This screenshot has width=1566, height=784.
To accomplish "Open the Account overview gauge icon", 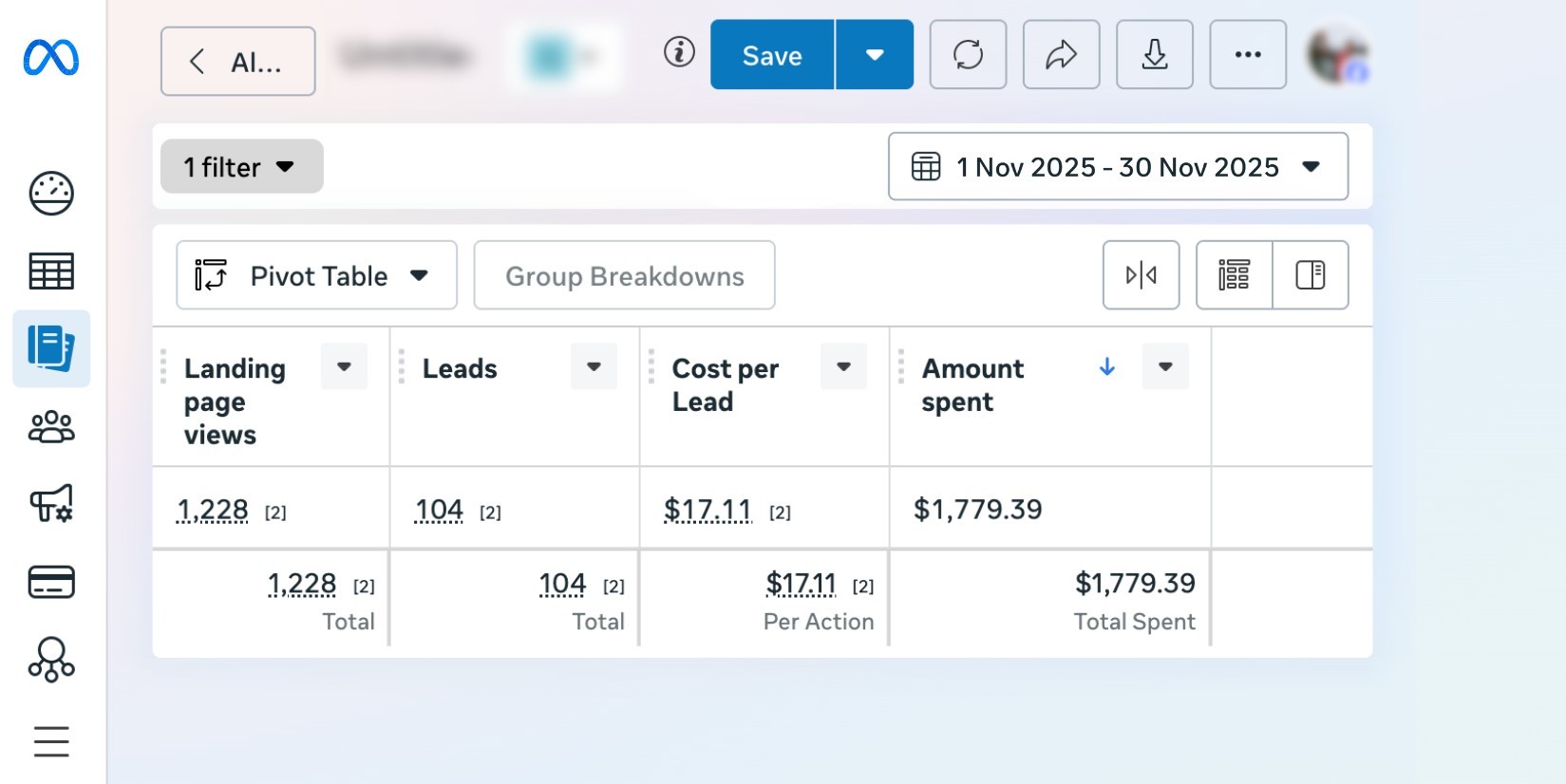I will coord(51,194).
